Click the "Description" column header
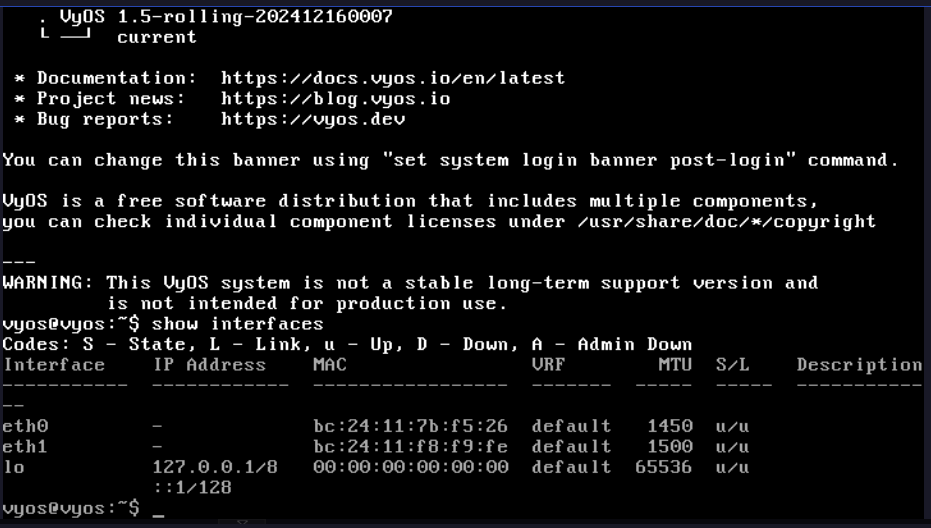This screenshot has height=528, width=931. click(x=859, y=365)
